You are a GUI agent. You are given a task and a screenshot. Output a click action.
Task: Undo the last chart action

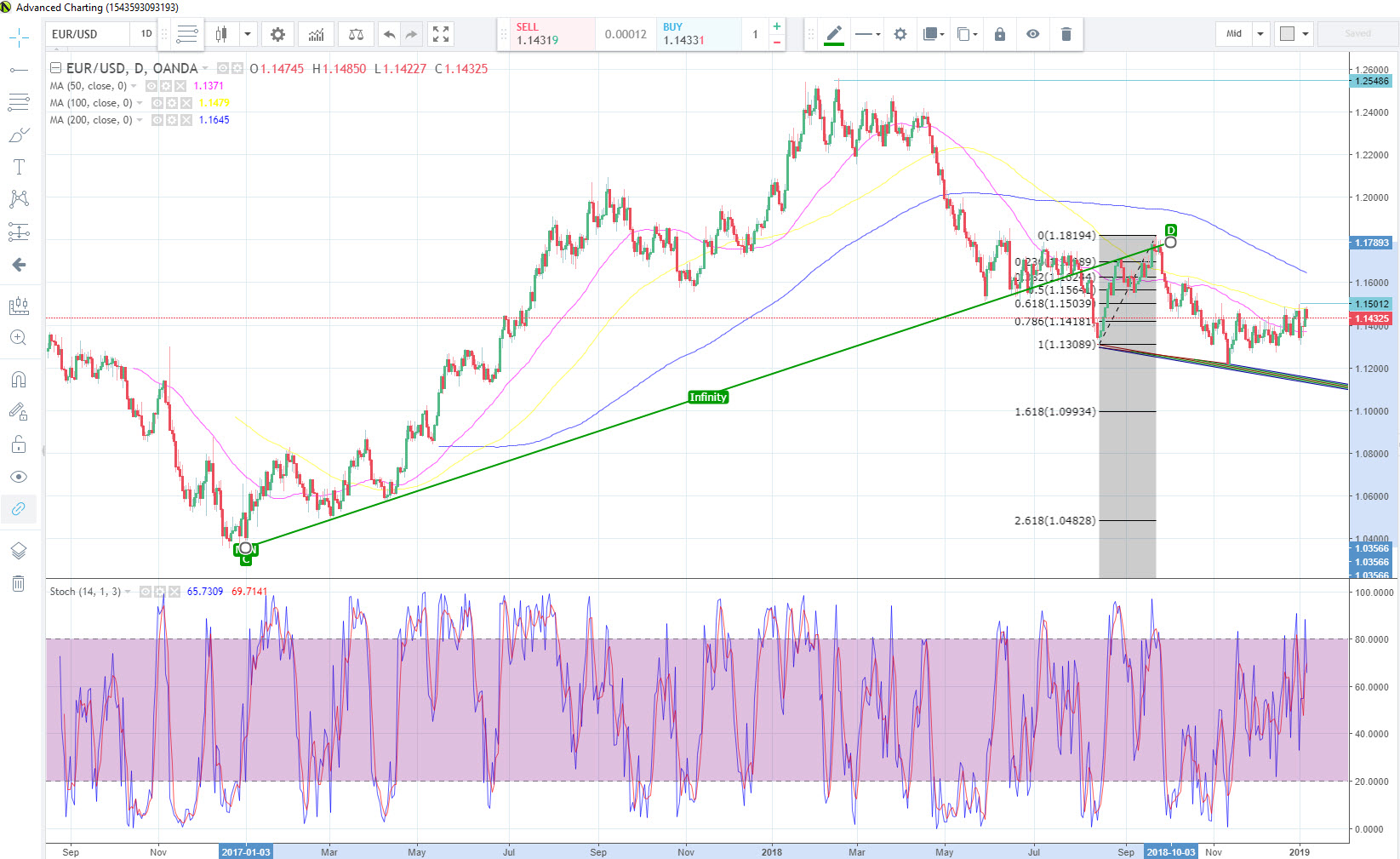tap(389, 34)
